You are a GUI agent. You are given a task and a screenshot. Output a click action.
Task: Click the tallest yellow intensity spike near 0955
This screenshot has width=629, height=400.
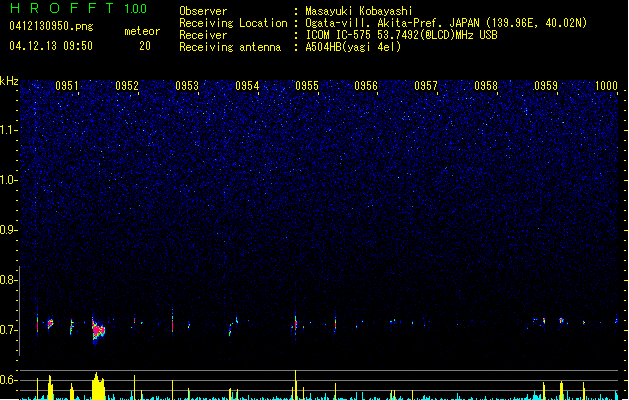point(296,384)
